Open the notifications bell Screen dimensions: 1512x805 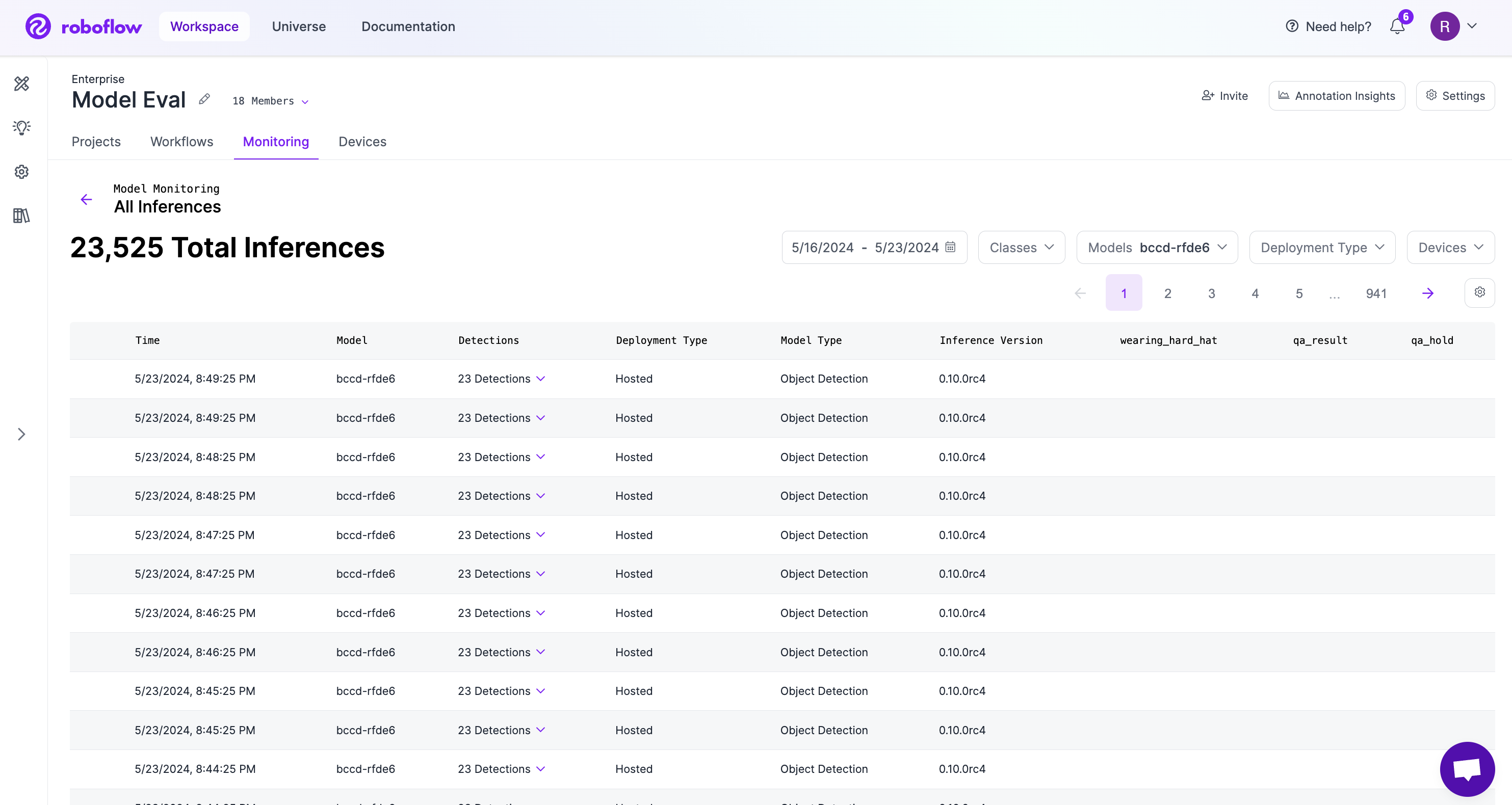[x=1397, y=26]
